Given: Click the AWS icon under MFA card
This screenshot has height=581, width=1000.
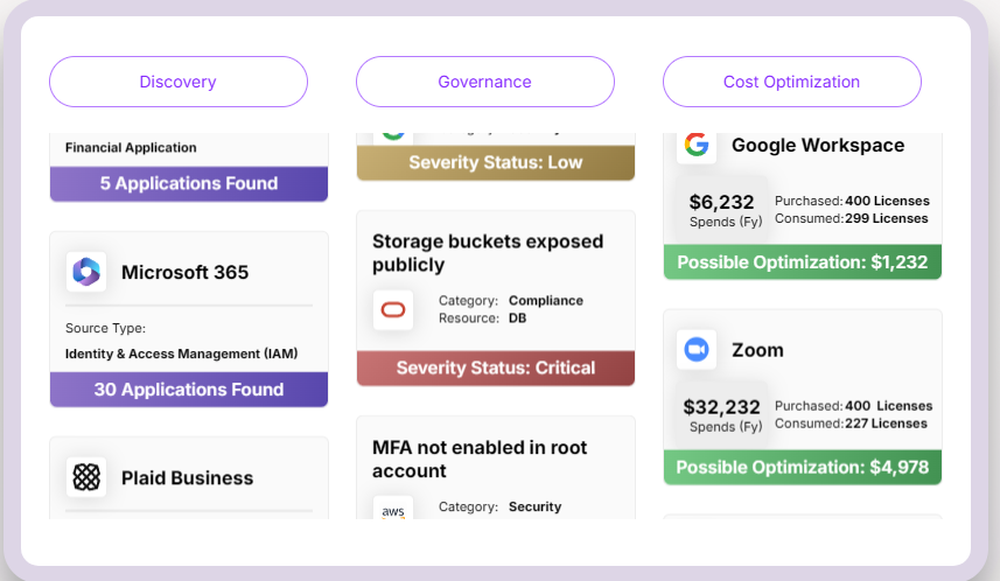Looking at the screenshot, I should click(x=393, y=510).
